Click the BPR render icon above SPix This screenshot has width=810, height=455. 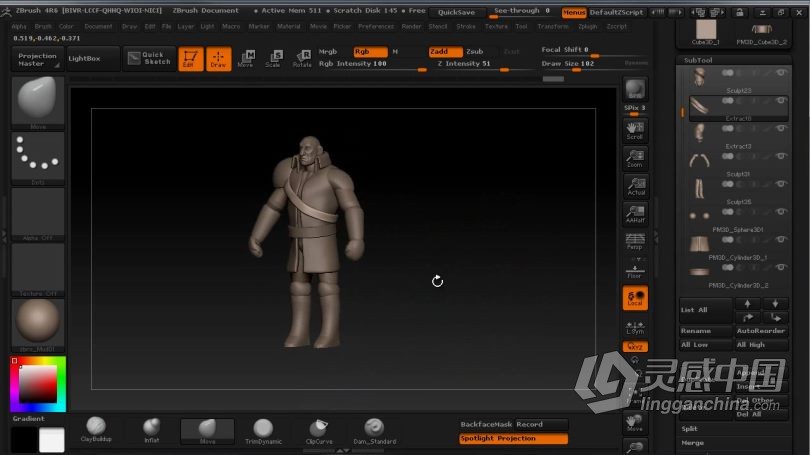(635, 89)
